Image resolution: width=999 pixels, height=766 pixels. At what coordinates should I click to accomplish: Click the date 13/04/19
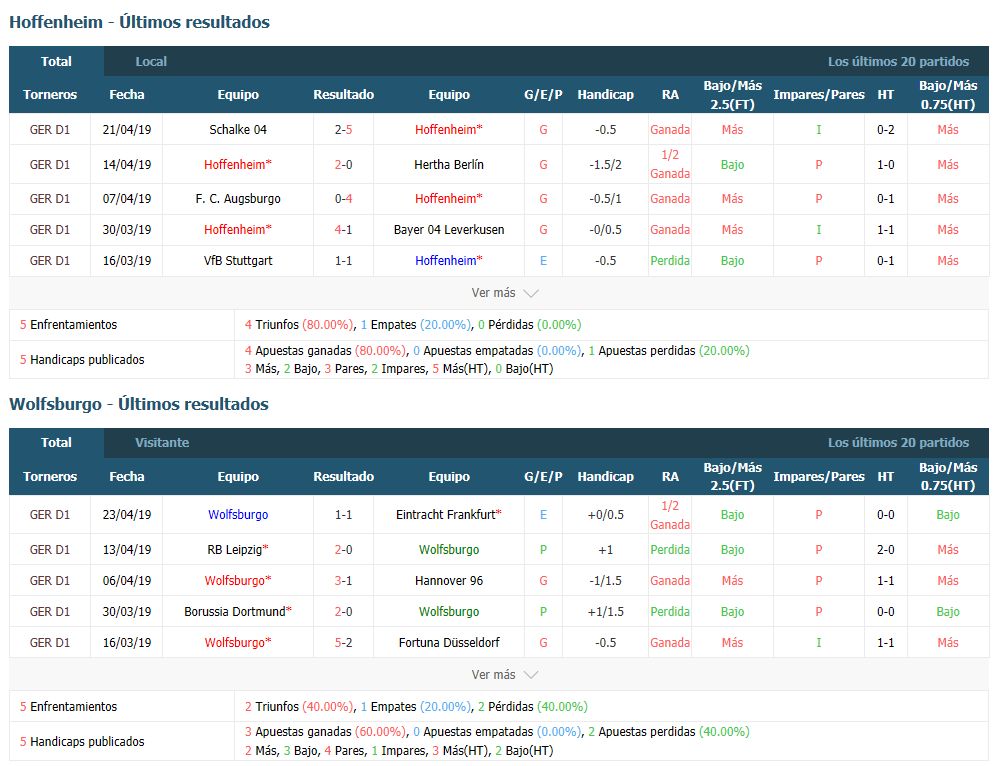point(127,550)
